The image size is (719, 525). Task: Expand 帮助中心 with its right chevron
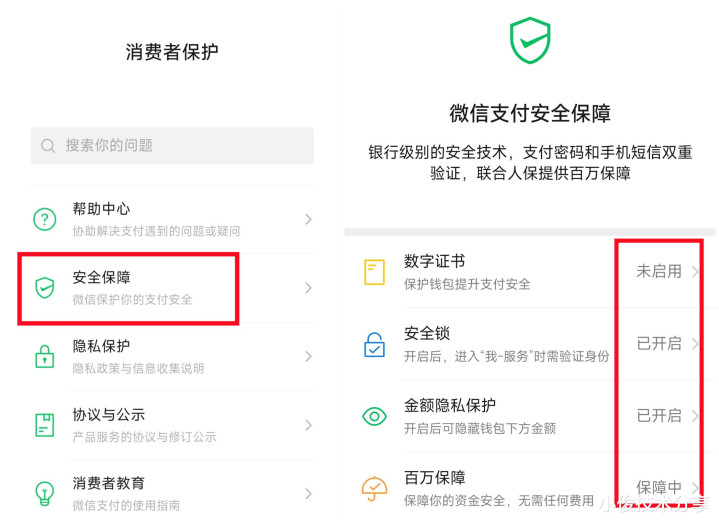tap(309, 219)
